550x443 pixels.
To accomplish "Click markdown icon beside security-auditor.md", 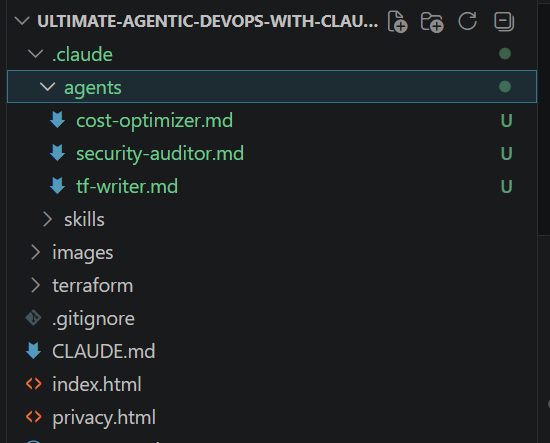I will tap(57, 153).
